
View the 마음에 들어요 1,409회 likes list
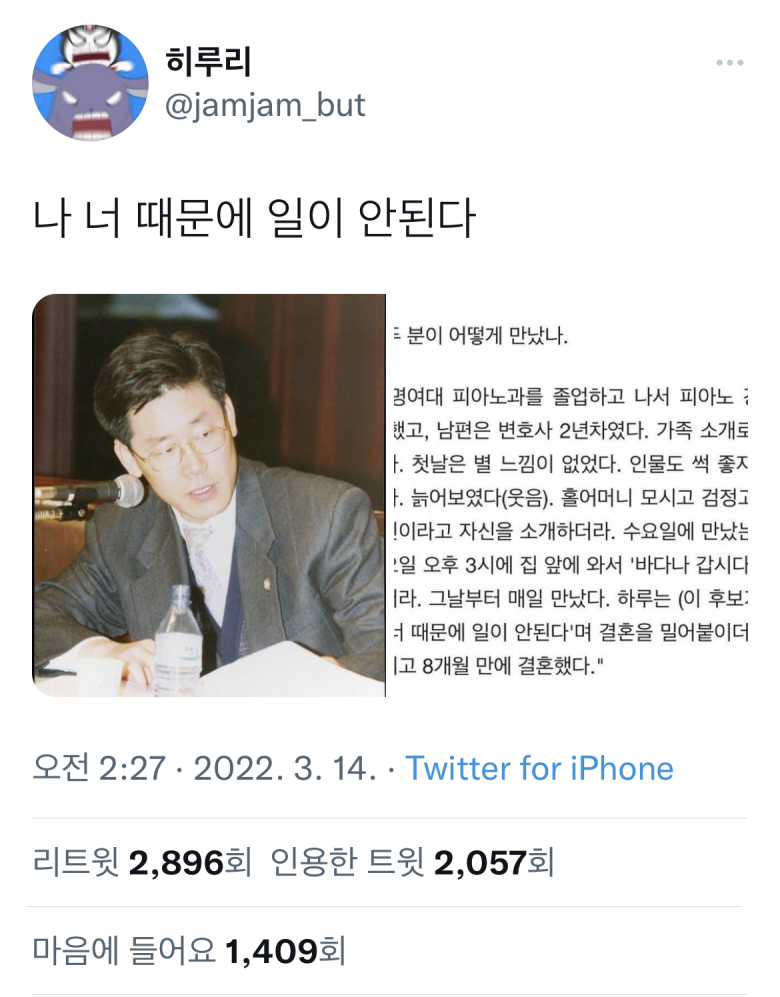(189, 951)
